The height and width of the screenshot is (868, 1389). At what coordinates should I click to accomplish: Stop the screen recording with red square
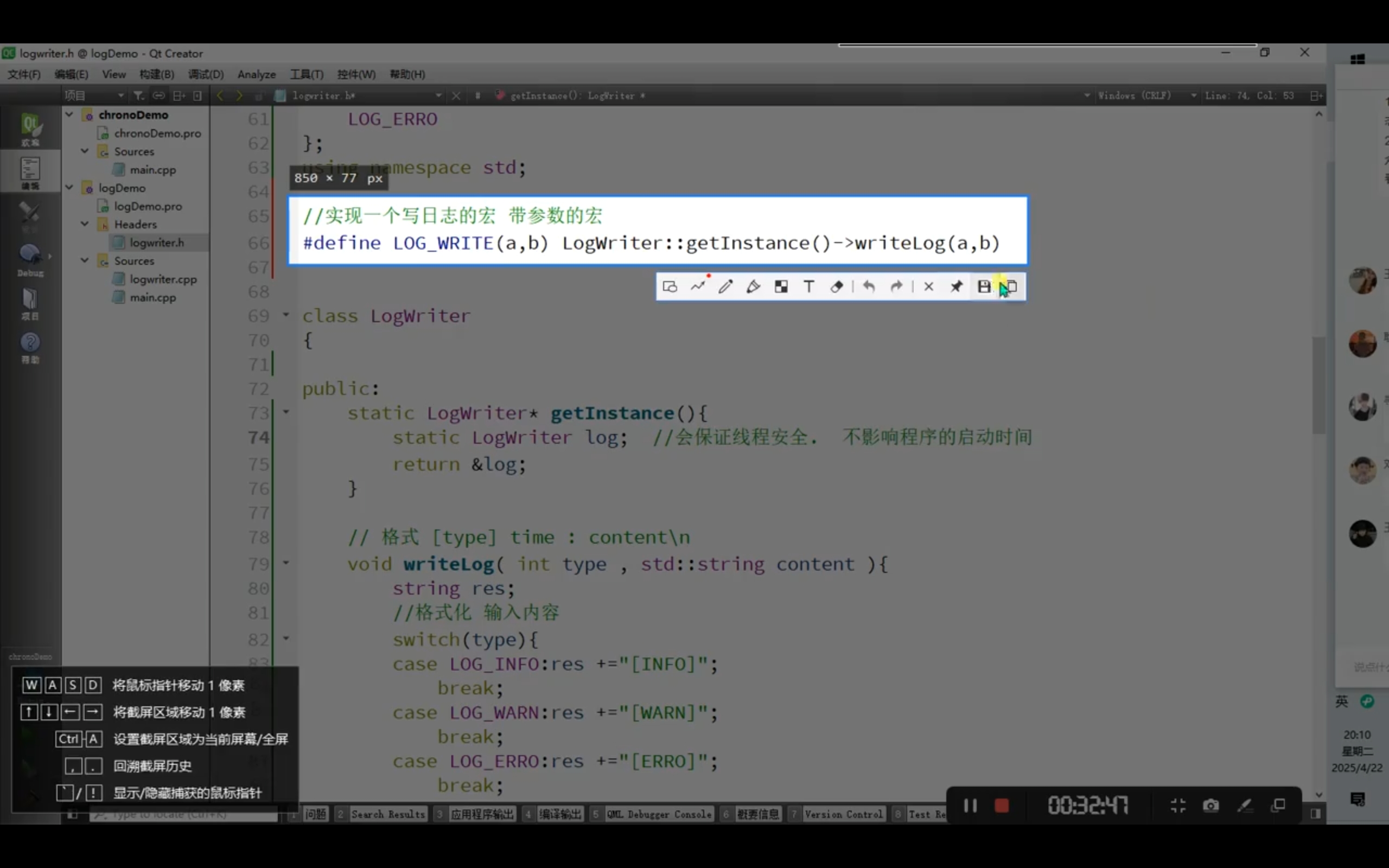[1002, 806]
